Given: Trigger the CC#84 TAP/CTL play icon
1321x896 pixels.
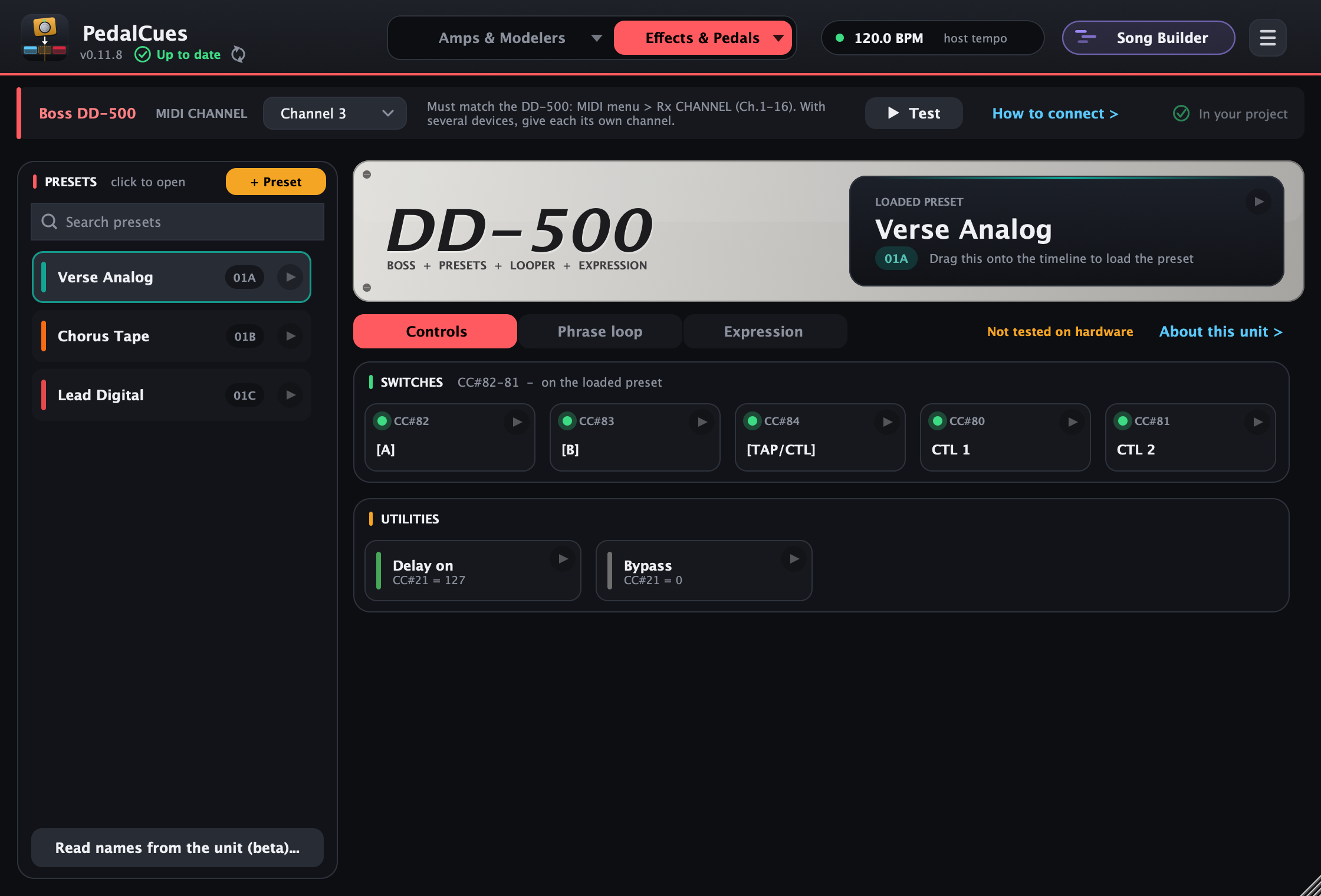Looking at the screenshot, I should [x=887, y=422].
